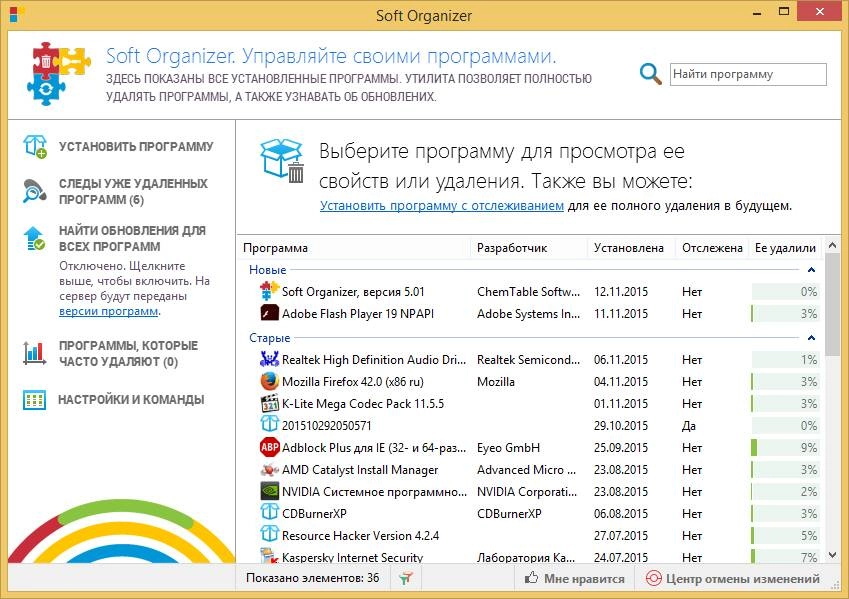The image size is (849, 599).
Task: Focus the Найти программу search field
Action: [748, 74]
